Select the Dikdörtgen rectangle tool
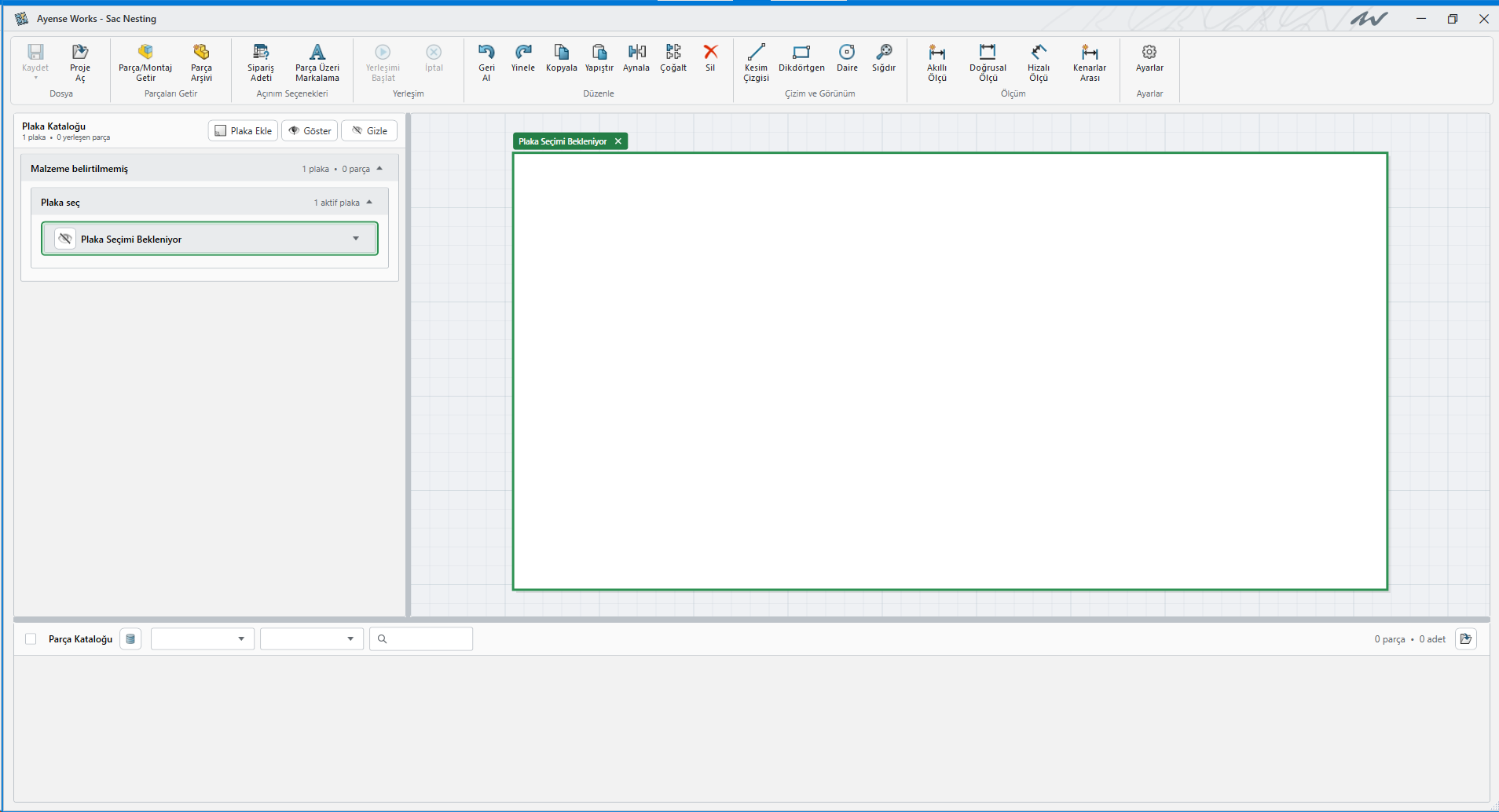Viewport: 1499px width, 812px height. (x=801, y=57)
